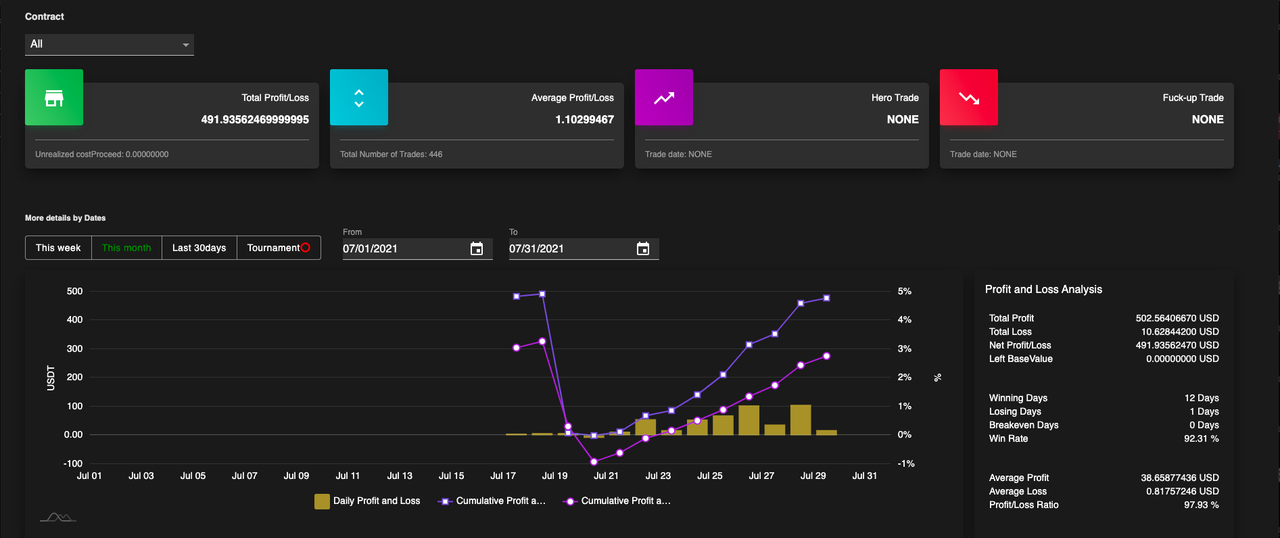Click the Total Profit/Loss value 491.93562469999995

255,119
